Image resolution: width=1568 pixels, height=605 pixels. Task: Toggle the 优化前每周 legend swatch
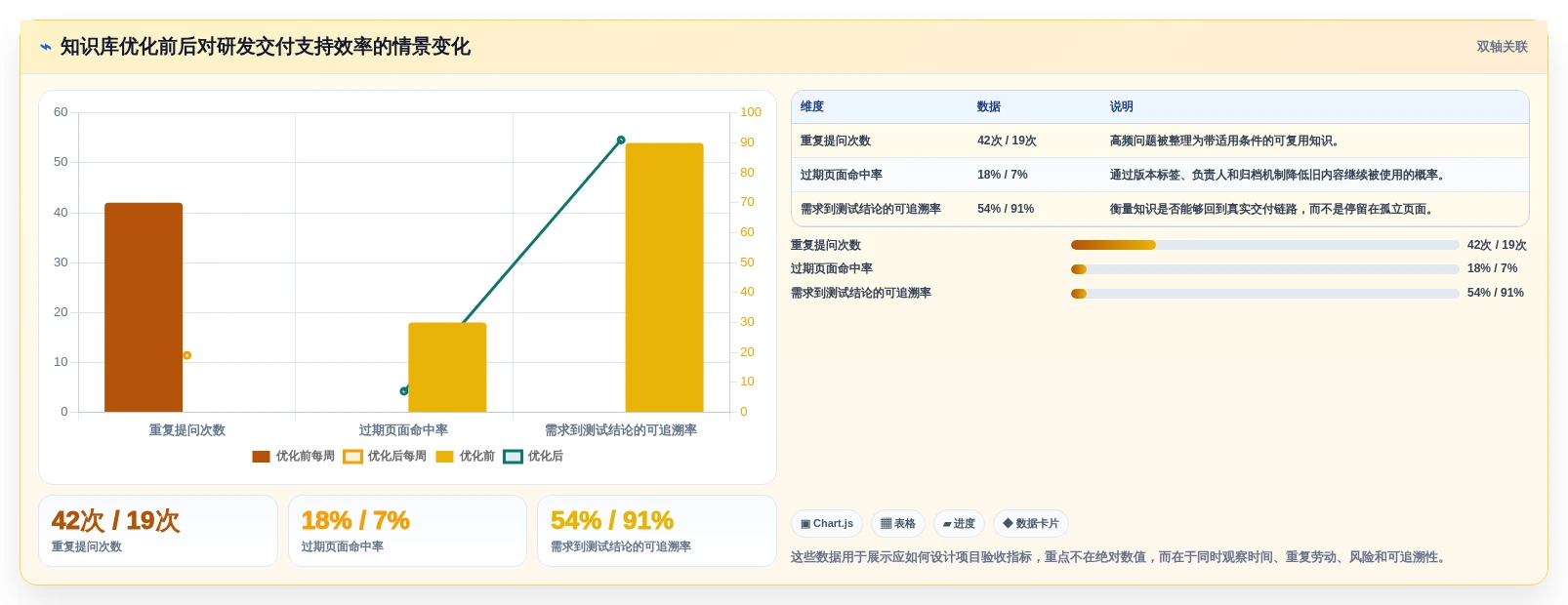click(x=261, y=457)
